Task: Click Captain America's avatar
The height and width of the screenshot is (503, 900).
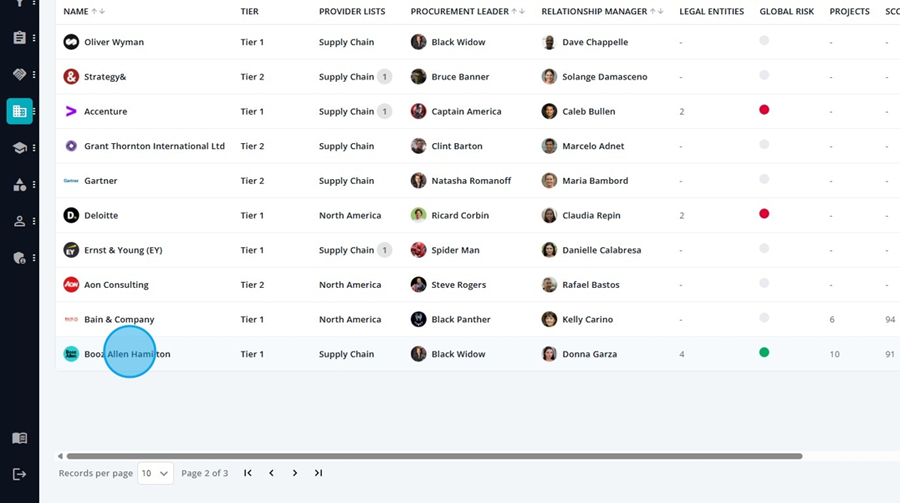Action: [418, 111]
